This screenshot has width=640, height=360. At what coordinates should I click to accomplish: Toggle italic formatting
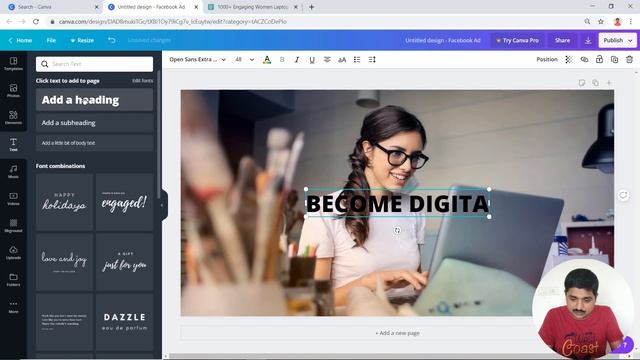(297, 60)
